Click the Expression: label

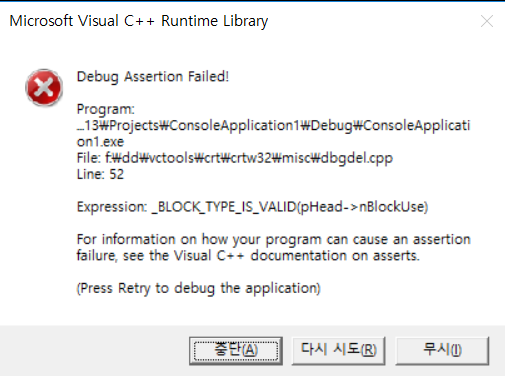[112, 207]
